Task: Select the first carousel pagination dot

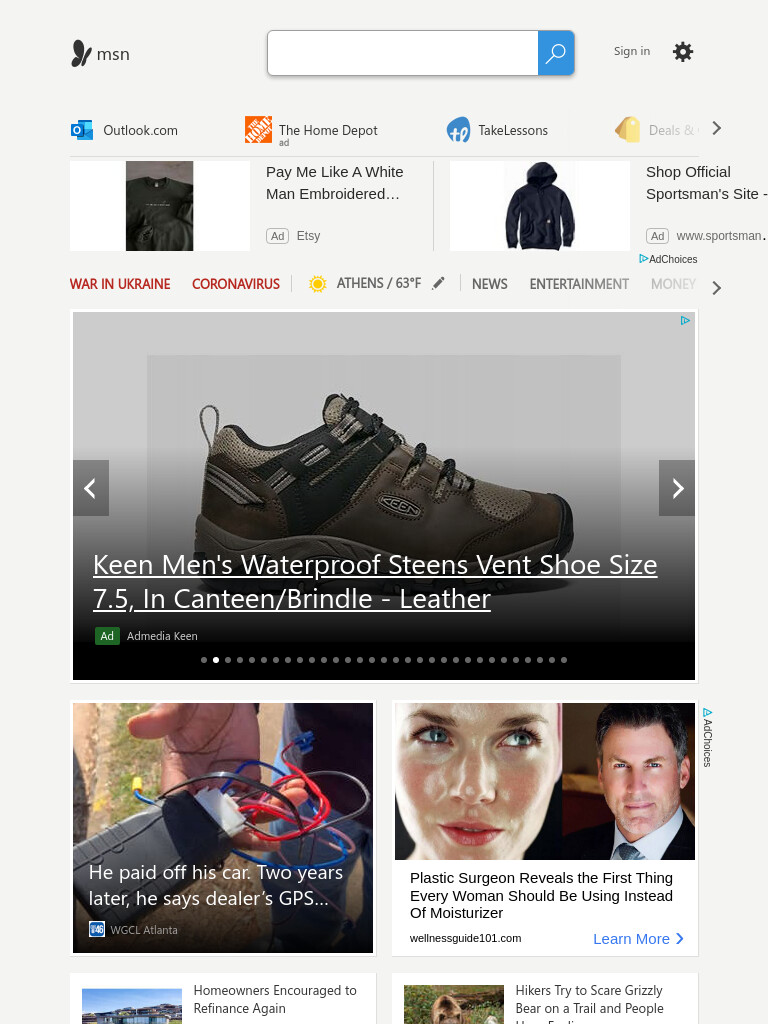Action: click(x=204, y=660)
